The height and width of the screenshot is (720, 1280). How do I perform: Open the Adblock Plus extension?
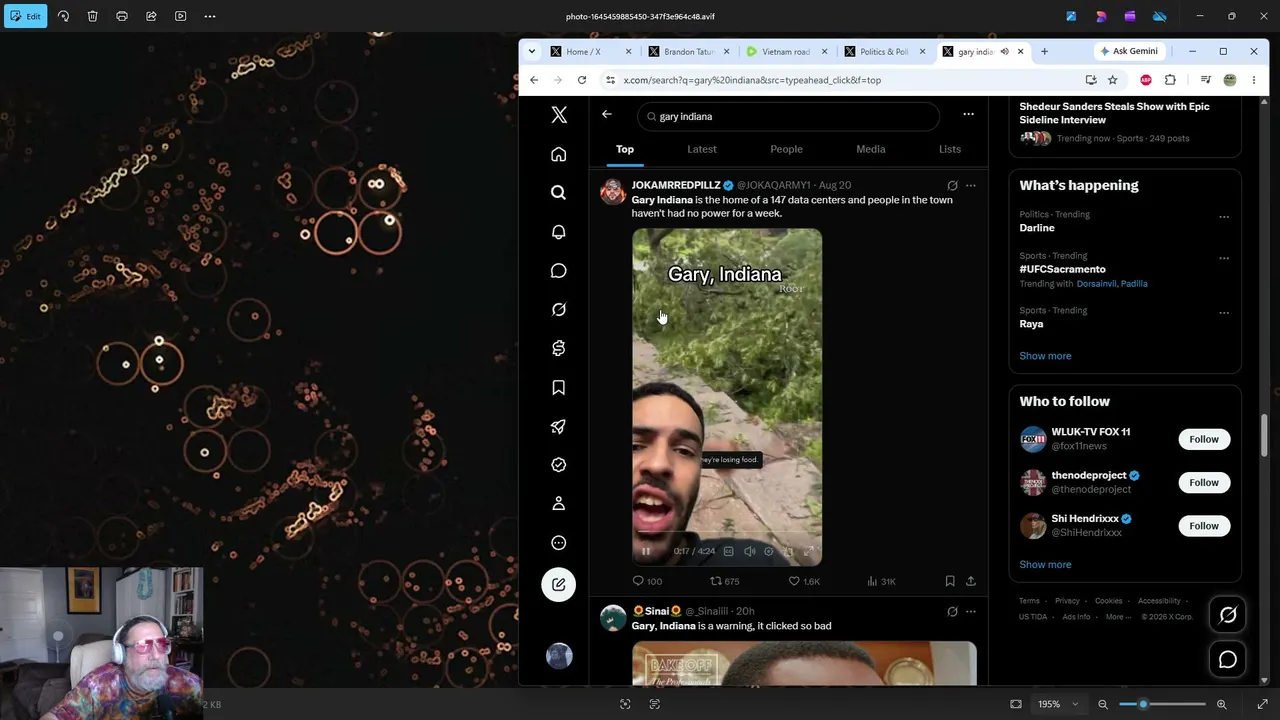1146,80
